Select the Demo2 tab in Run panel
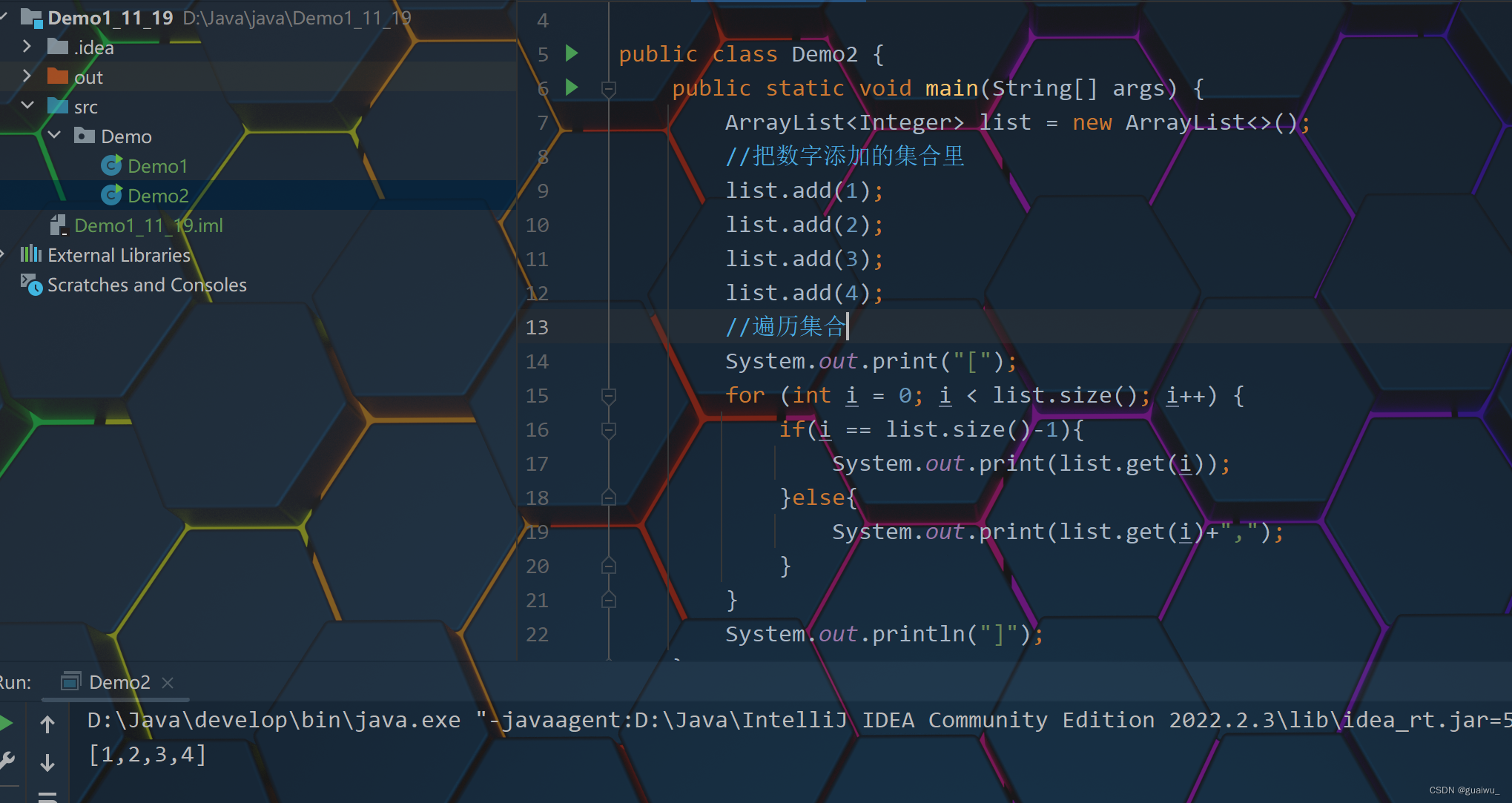The image size is (1512, 803). point(119,682)
